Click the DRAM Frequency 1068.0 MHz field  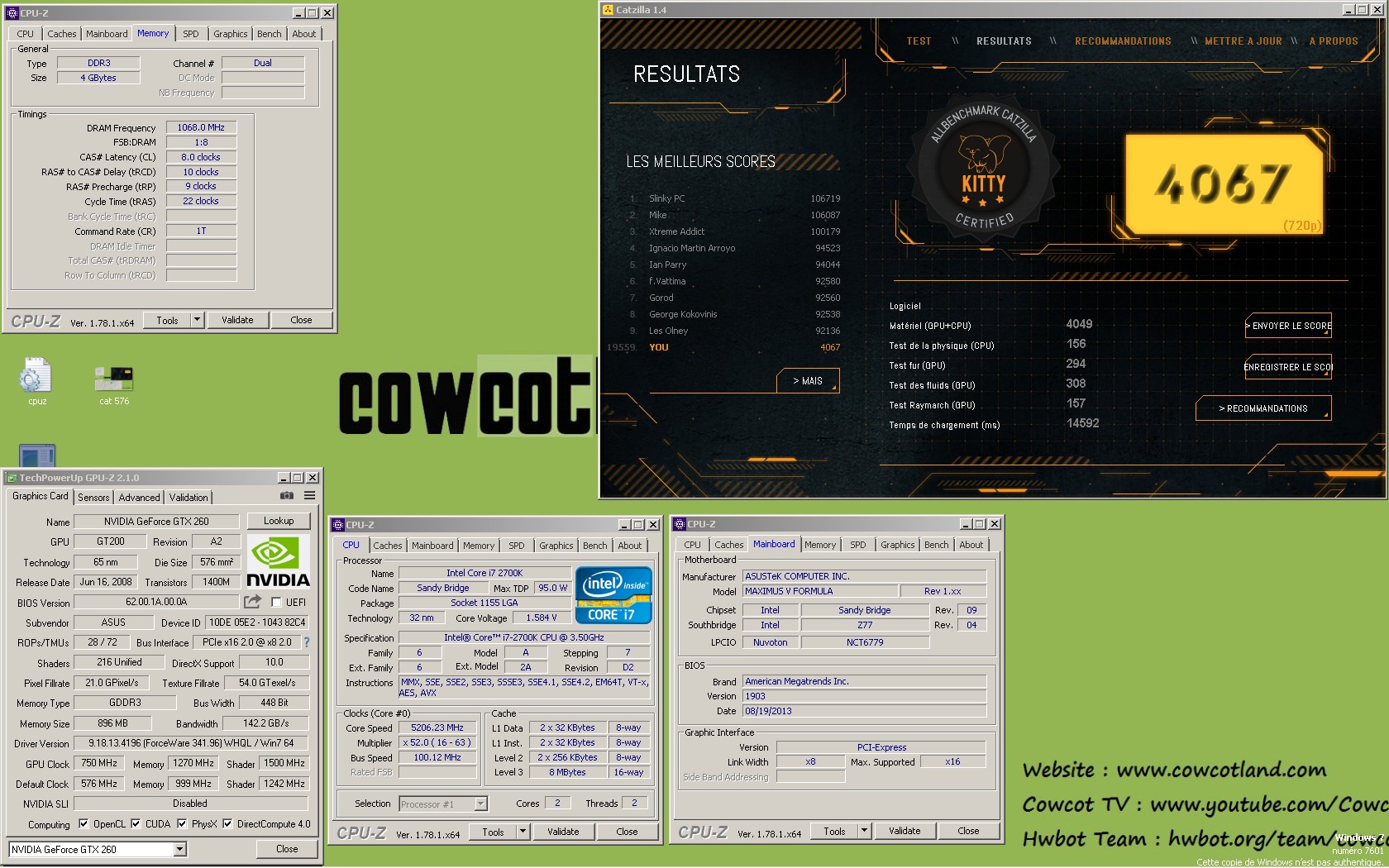(x=201, y=127)
